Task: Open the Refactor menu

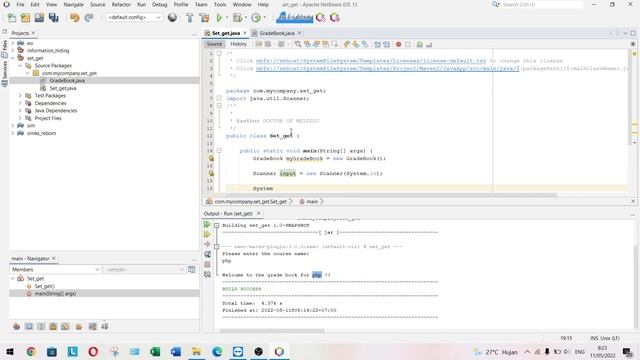Action: pyautogui.click(x=121, y=4)
